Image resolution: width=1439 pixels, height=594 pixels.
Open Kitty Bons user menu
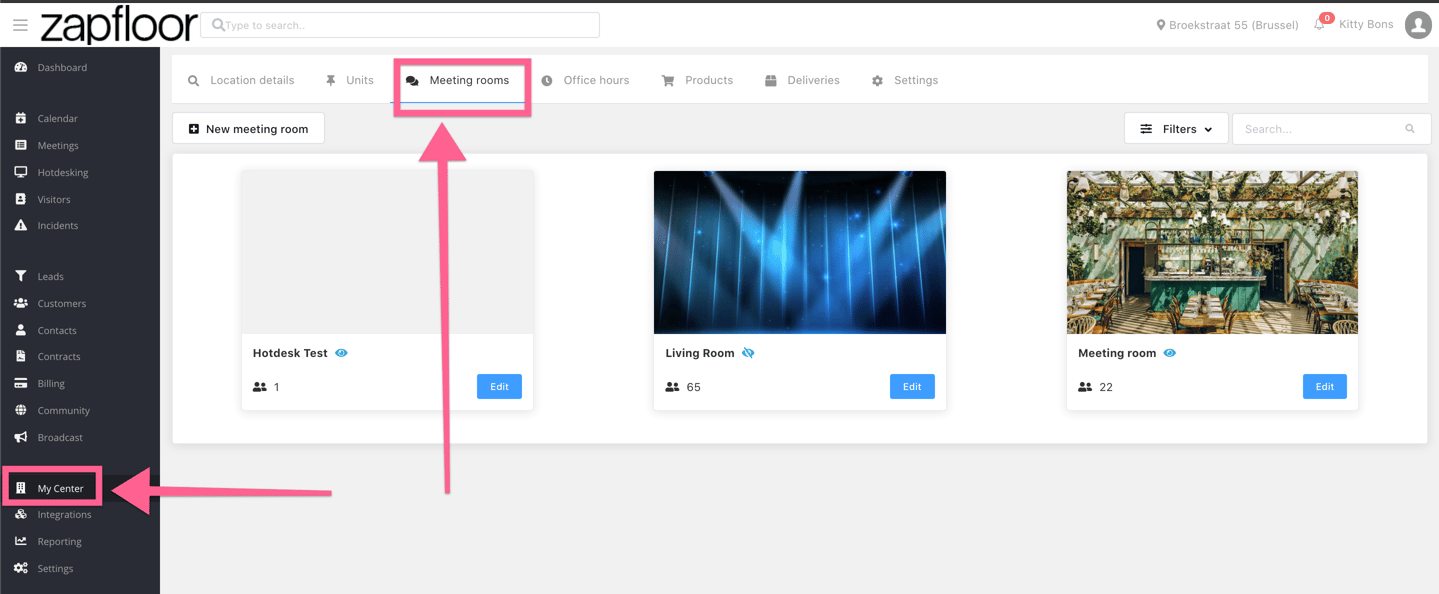[1365, 25]
